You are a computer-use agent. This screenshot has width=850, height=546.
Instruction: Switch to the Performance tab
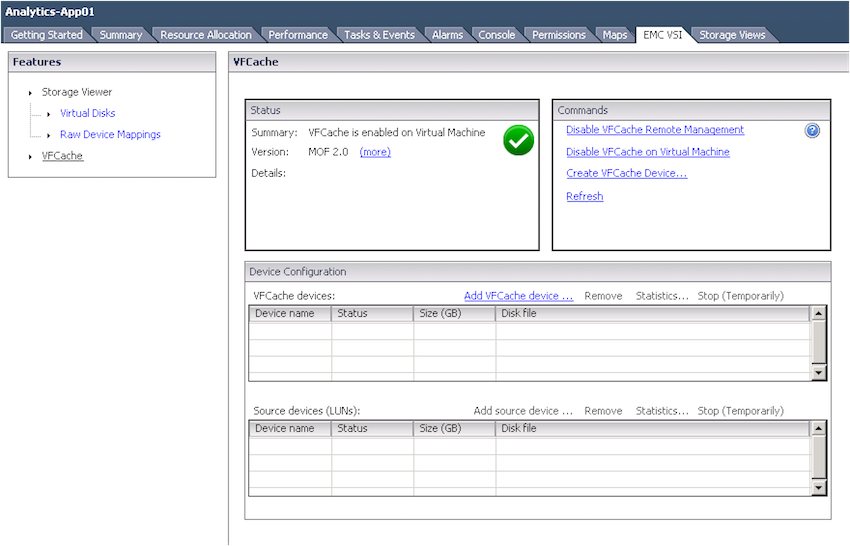[298, 35]
